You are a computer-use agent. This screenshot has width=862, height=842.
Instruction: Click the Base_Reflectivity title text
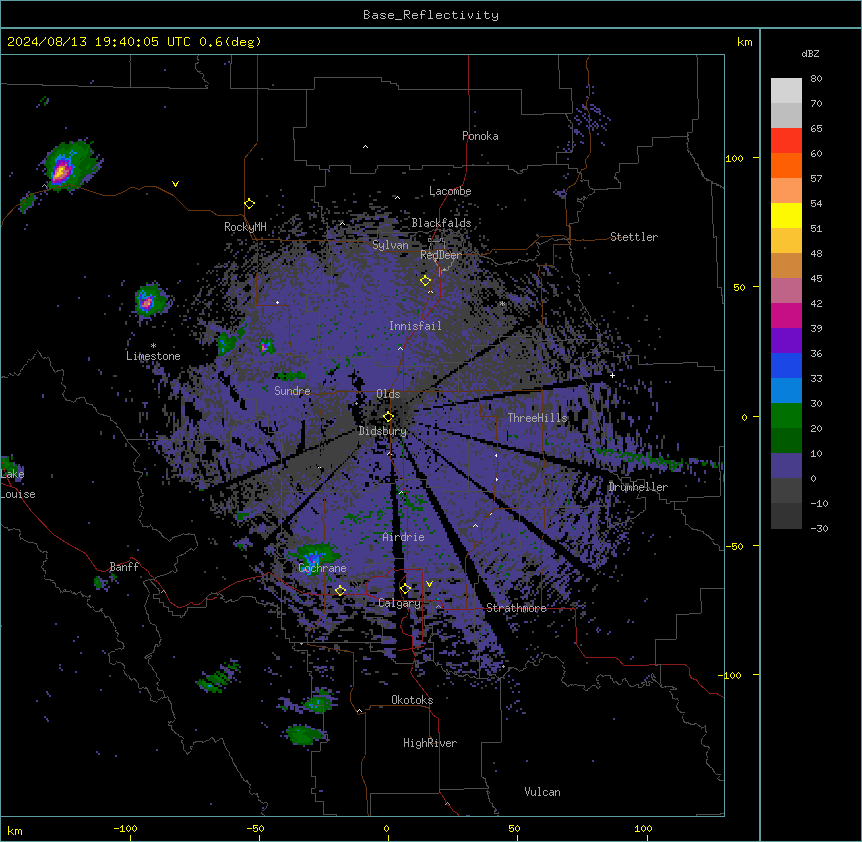click(431, 15)
